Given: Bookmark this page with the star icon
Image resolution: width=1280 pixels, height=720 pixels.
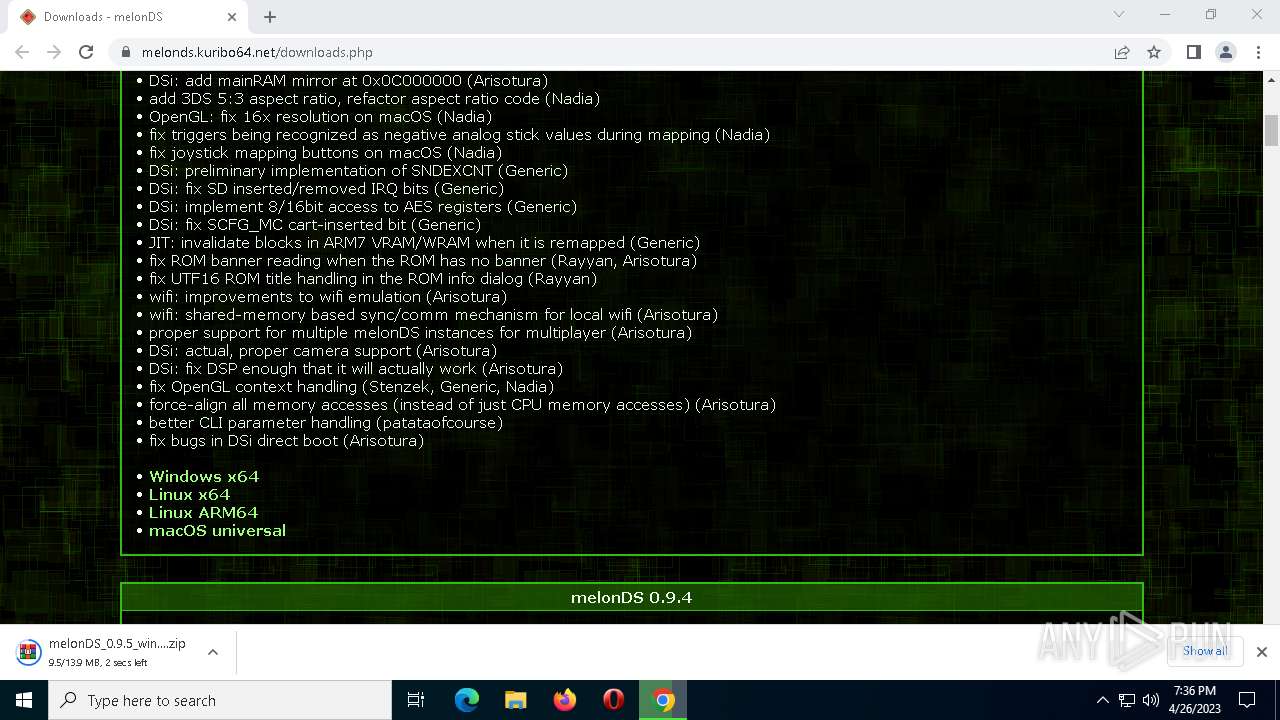Looking at the screenshot, I should pos(1154,52).
